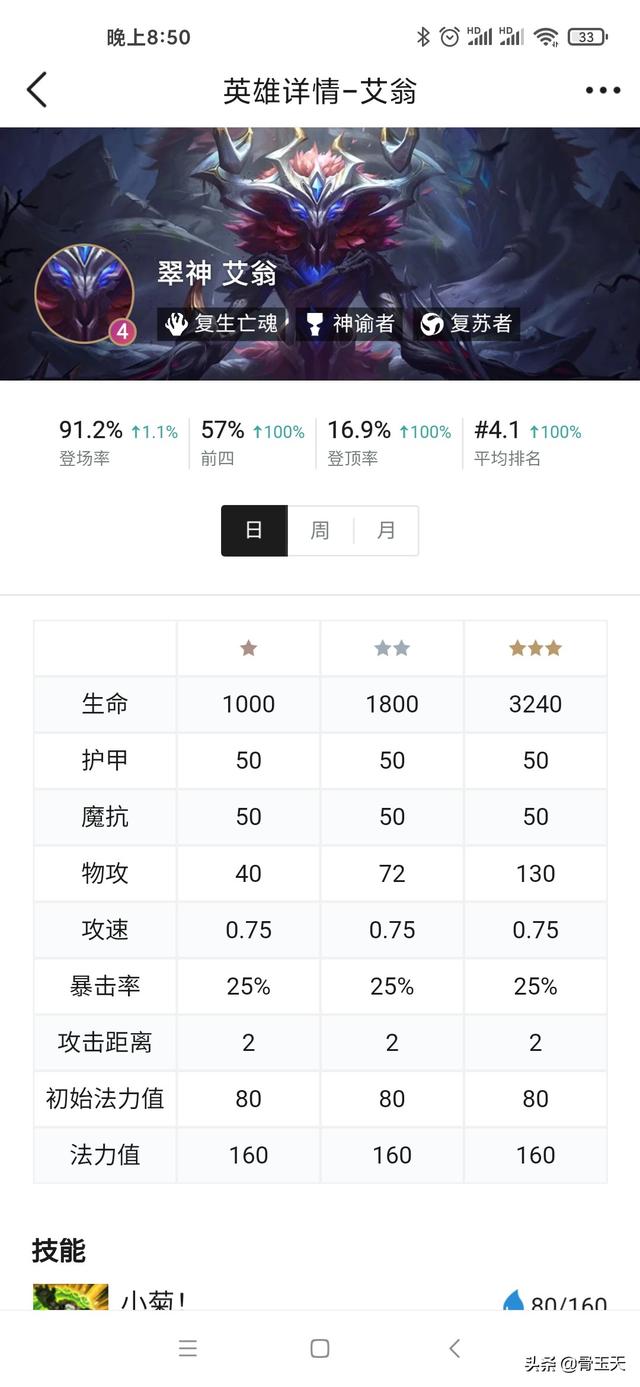Switch to the 日 daily tab
The width and height of the screenshot is (640, 1387).
(253, 531)
